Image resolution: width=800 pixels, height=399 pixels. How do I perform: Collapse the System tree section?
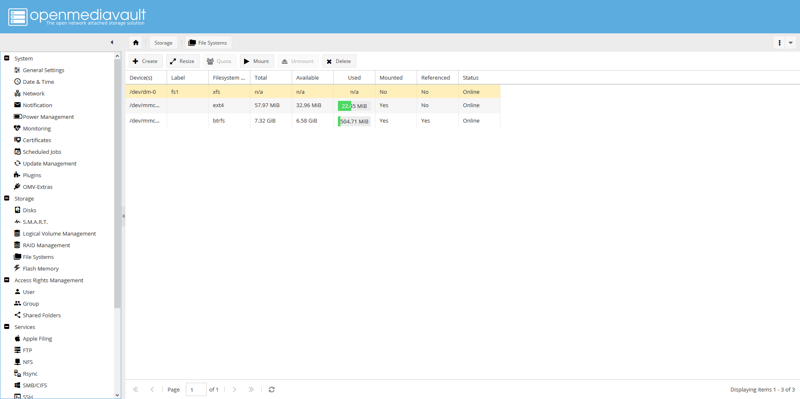coord(7,59)
